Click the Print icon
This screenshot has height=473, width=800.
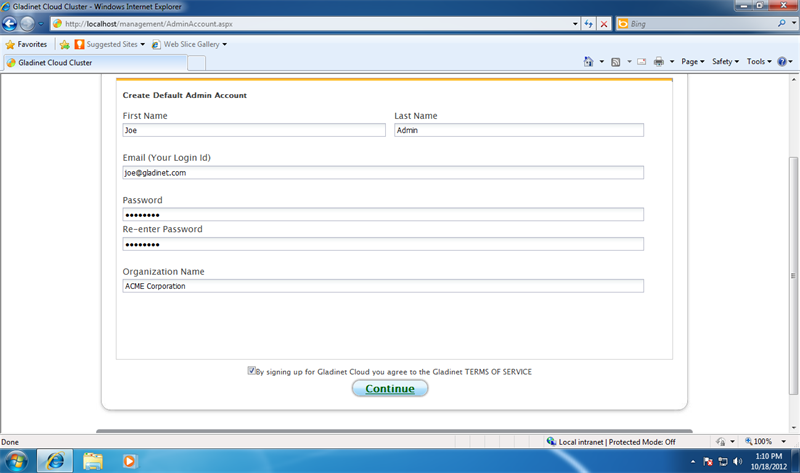[x=659, y=62]
